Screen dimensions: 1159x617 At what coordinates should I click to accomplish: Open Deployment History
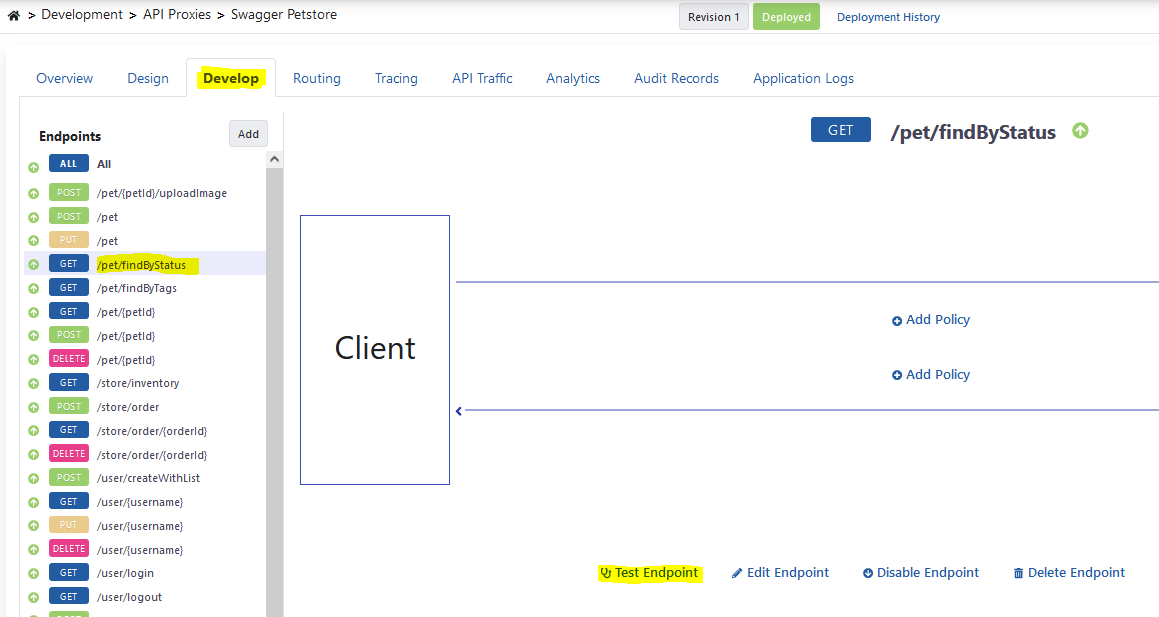click(x=888, y=16)
